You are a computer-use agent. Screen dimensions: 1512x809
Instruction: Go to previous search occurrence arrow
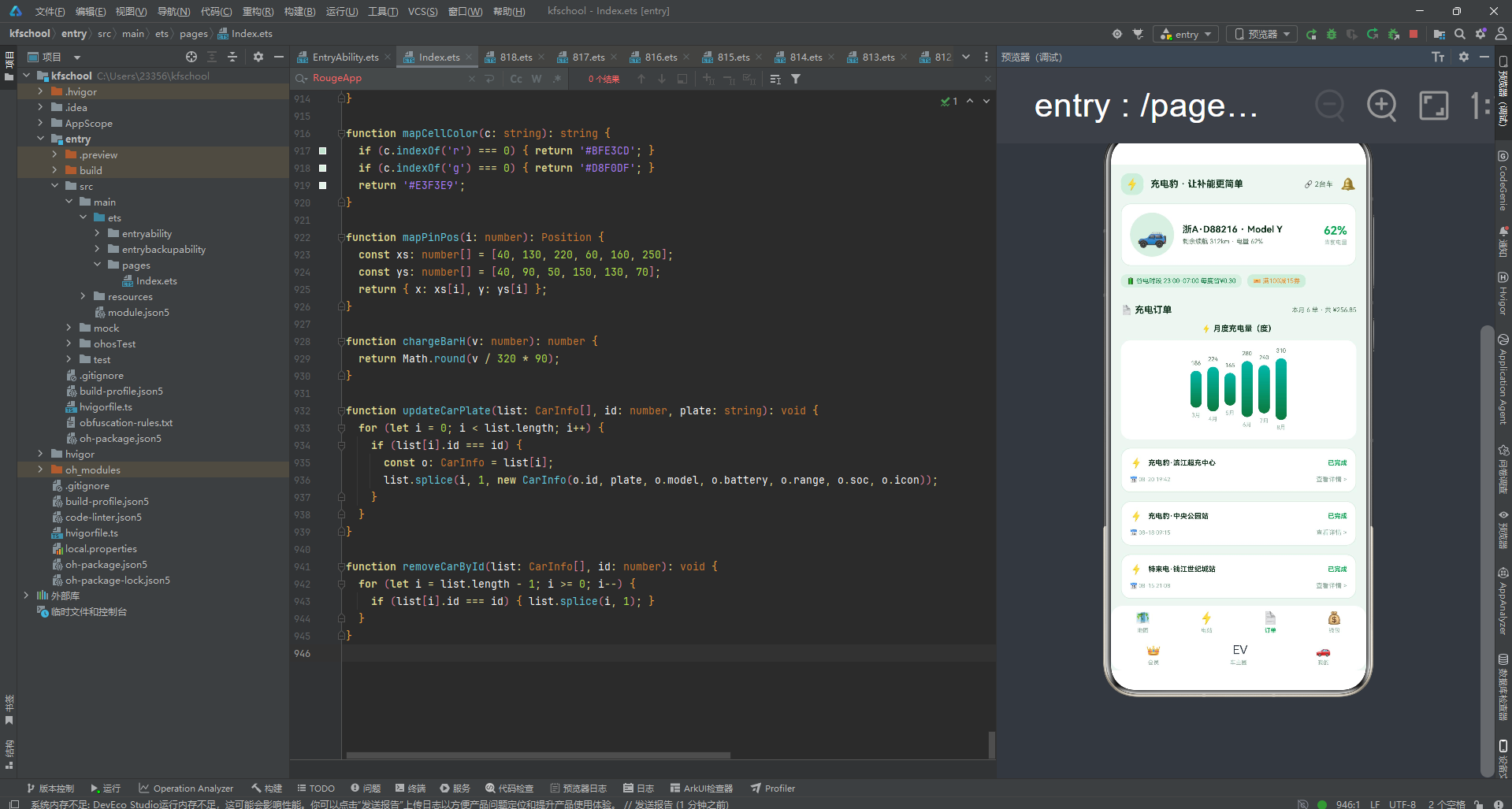[641, 79]
